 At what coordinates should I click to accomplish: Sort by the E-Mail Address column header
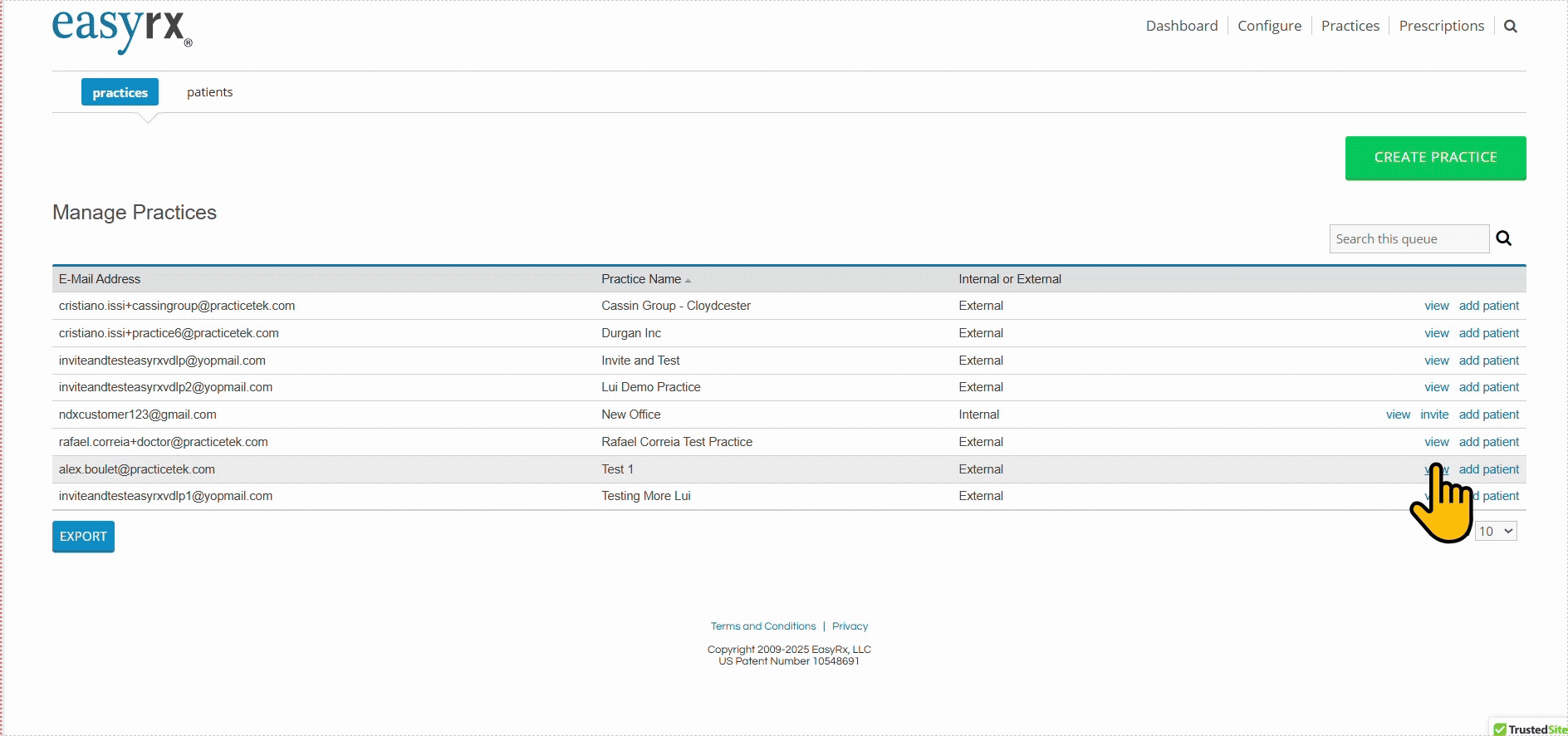pyautogui.click(x=100, y=279)
